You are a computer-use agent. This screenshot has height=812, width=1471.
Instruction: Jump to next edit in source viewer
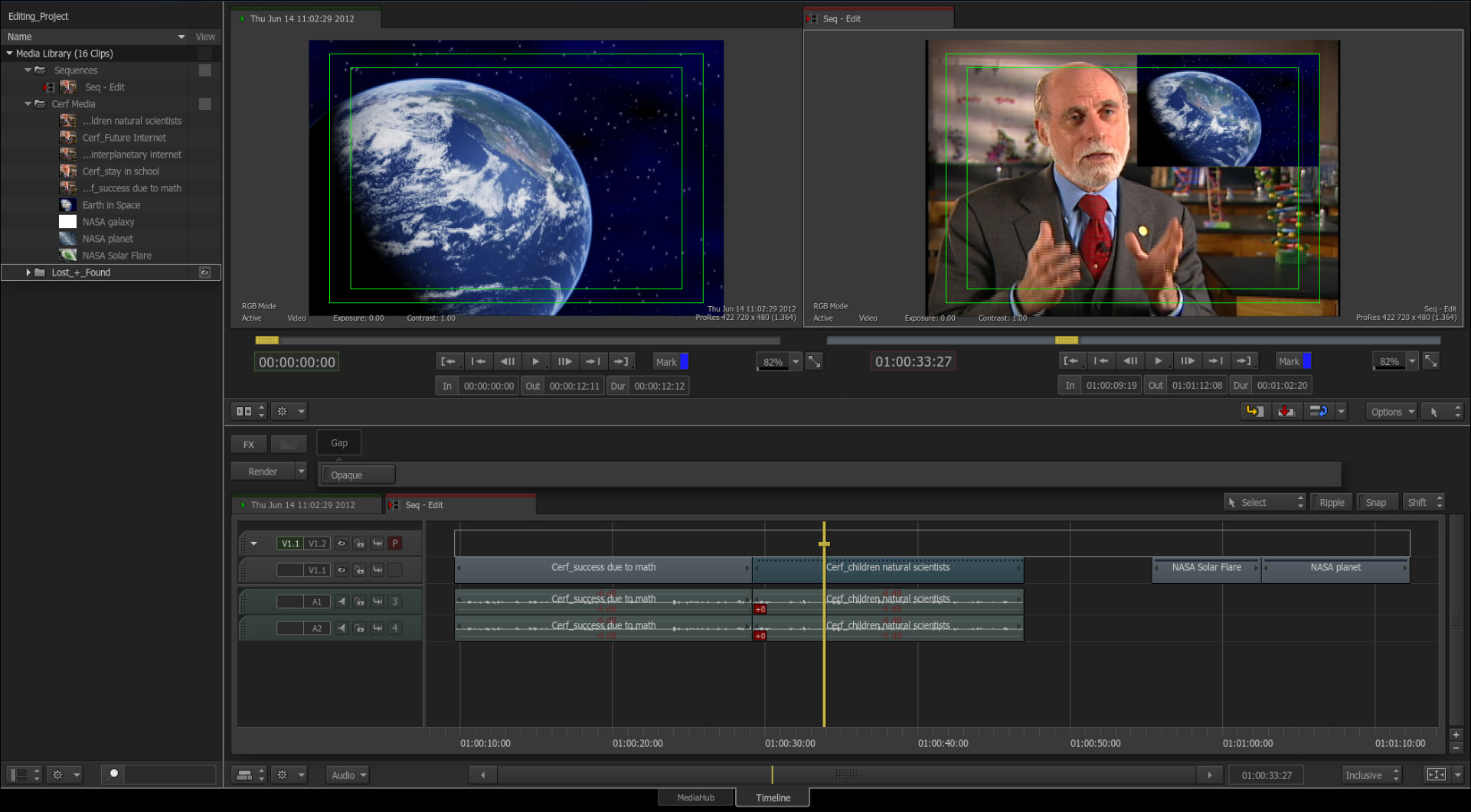tap(593, 361)
